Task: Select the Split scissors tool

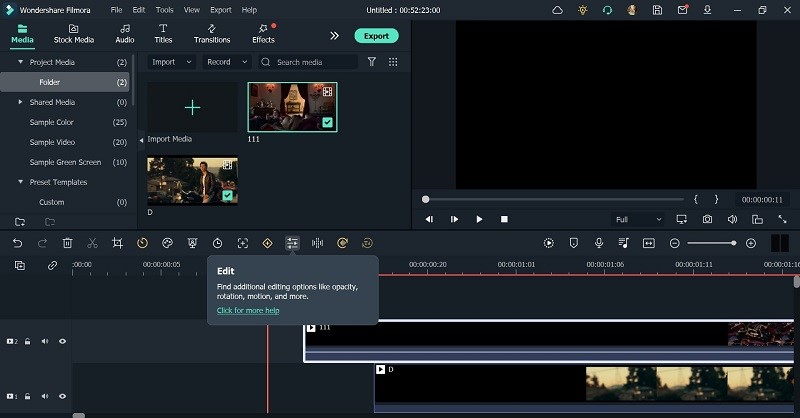Action: click(x=92, y=243)
